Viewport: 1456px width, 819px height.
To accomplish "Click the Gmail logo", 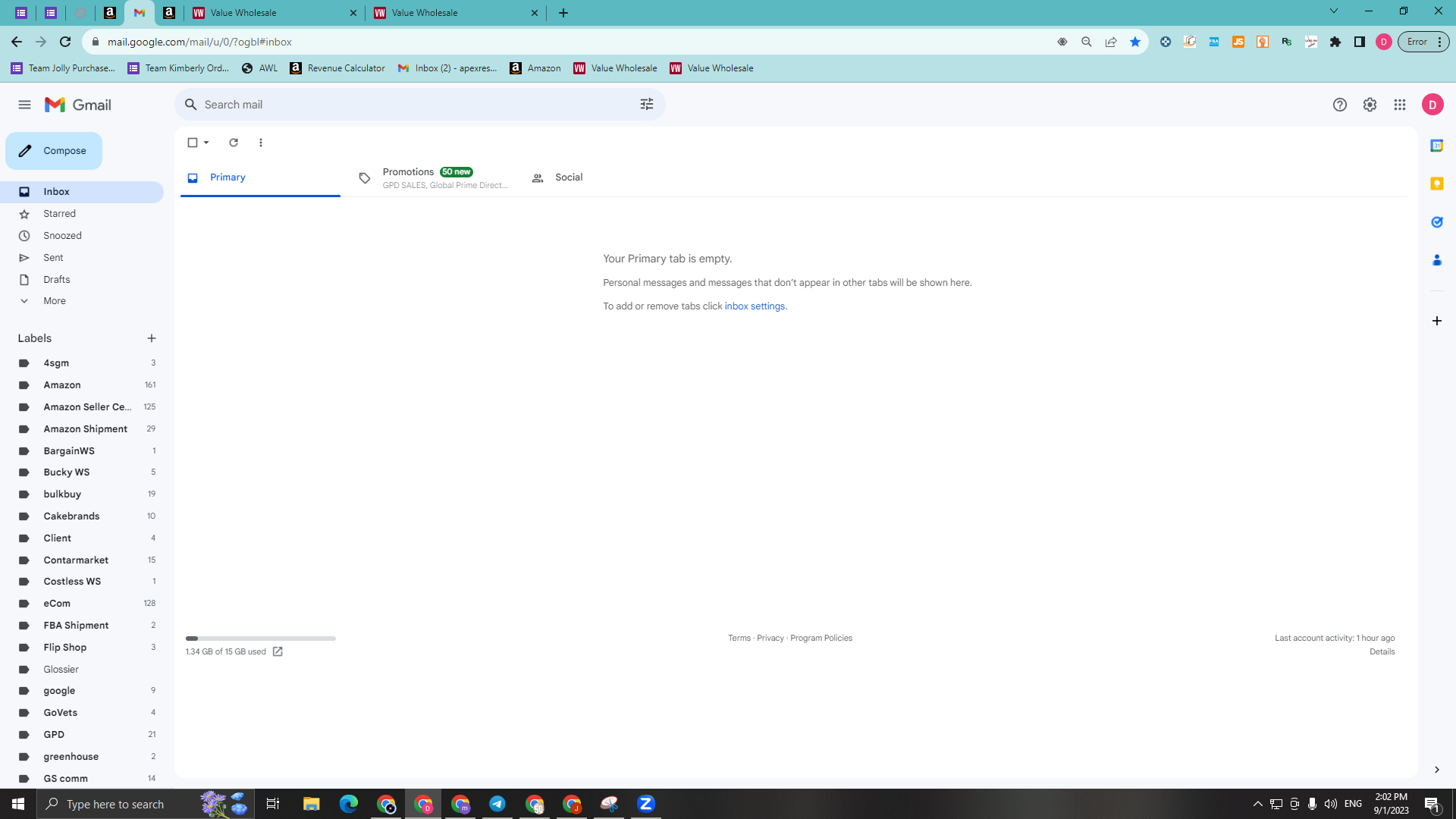I will click(78, 105).
